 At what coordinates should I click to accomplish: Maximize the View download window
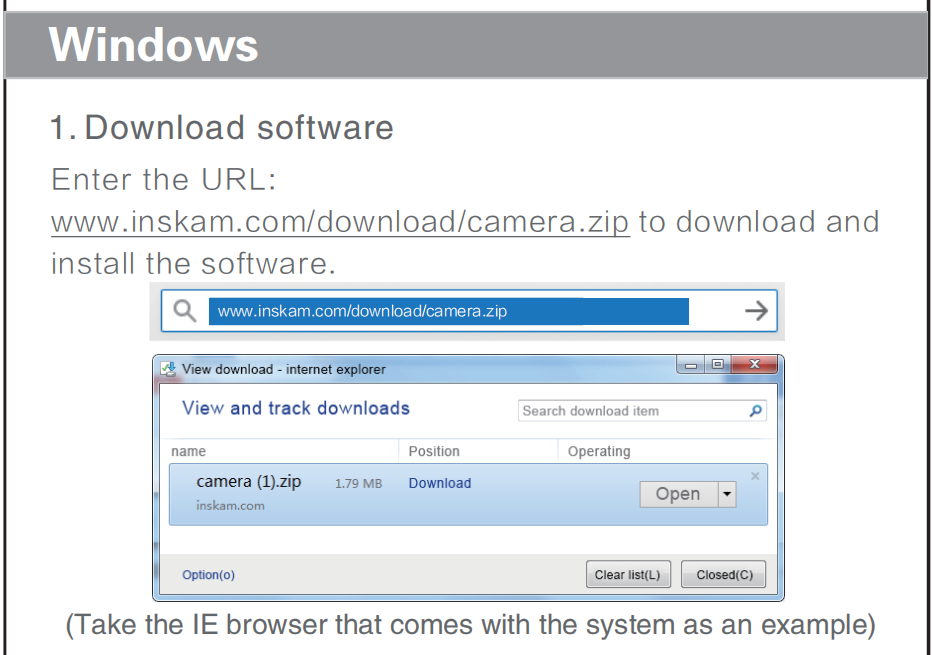(x=718, y=364)
